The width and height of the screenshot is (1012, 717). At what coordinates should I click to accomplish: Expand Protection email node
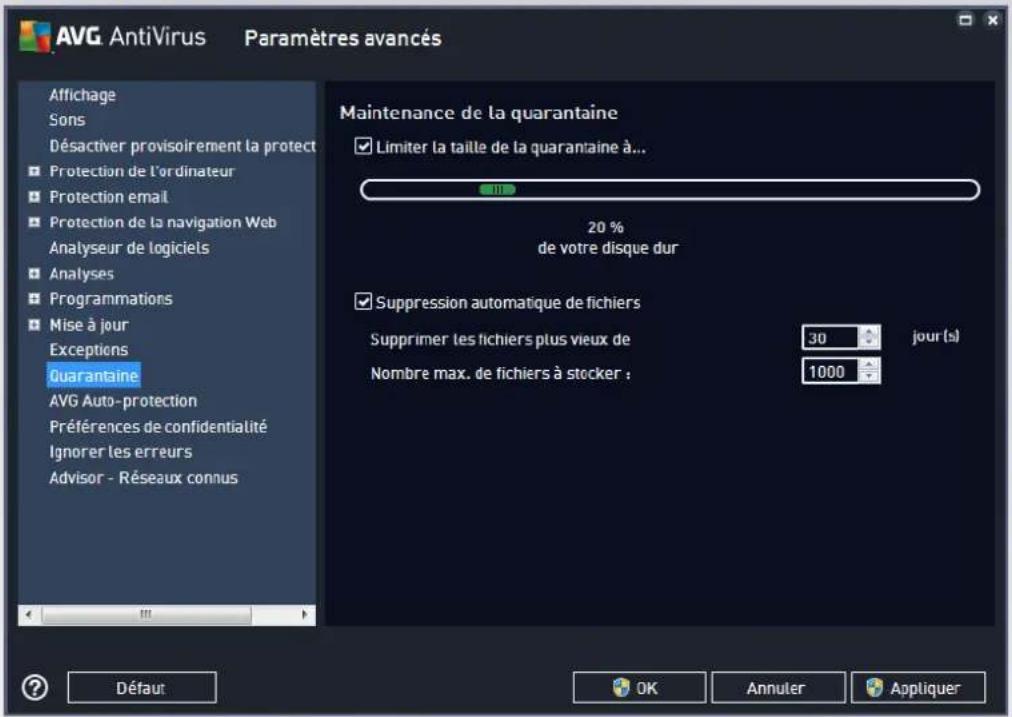[x=34, y=197]
